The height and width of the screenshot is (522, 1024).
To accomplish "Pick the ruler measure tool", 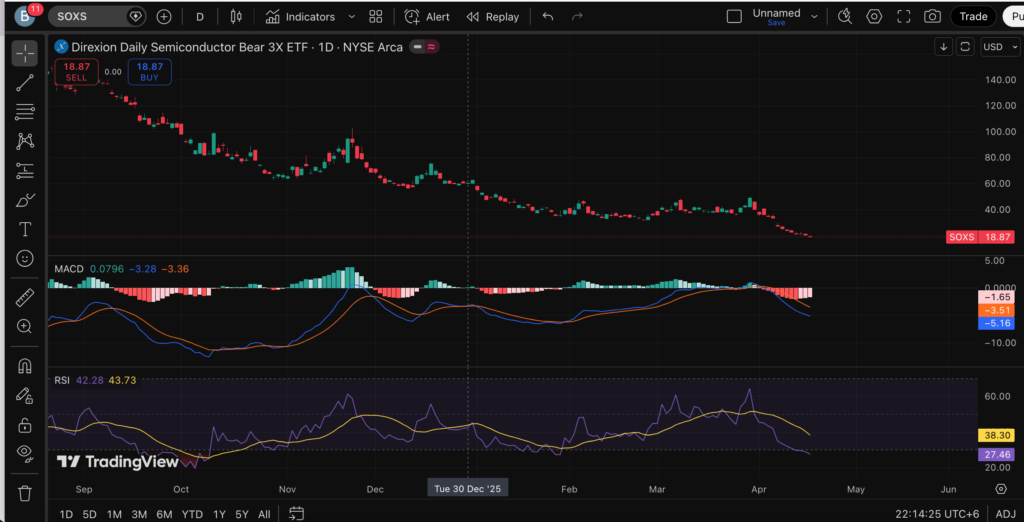I will coord(25,297).
